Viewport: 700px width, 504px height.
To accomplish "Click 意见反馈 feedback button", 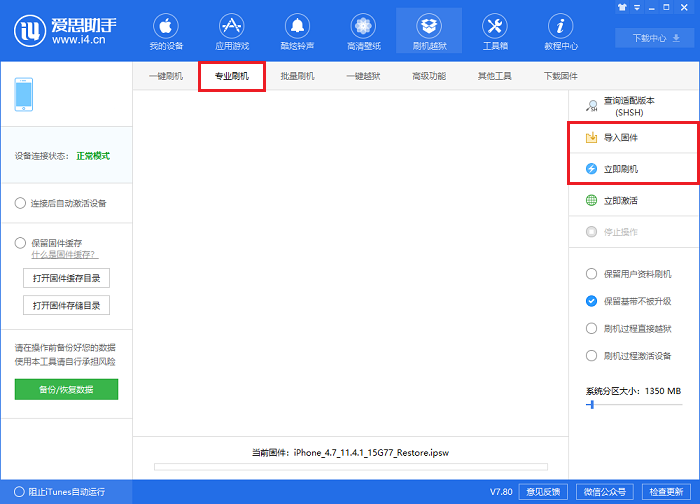I will click(543, 492).
